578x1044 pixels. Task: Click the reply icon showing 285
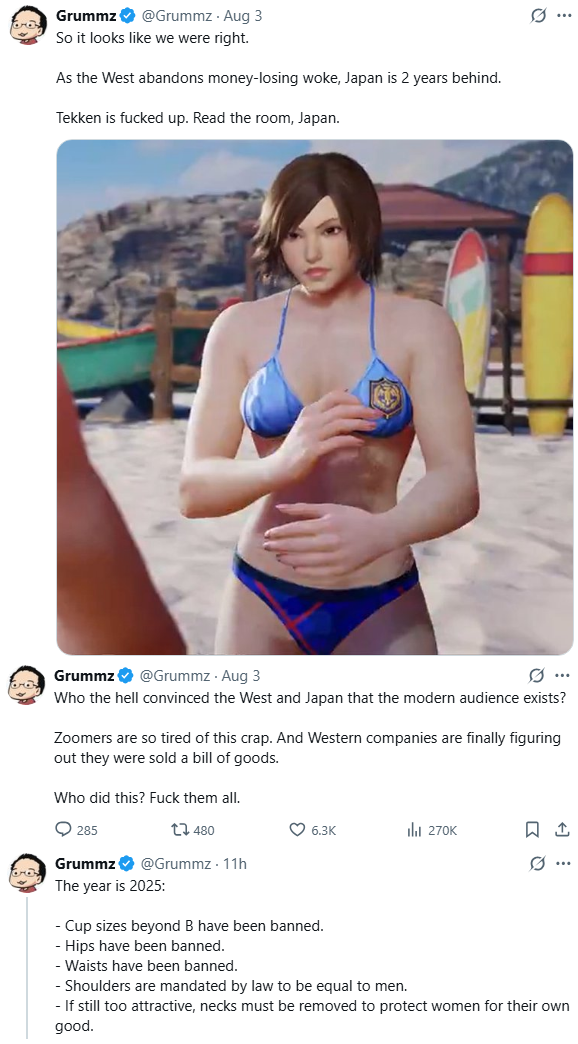(x=63, y=830)
